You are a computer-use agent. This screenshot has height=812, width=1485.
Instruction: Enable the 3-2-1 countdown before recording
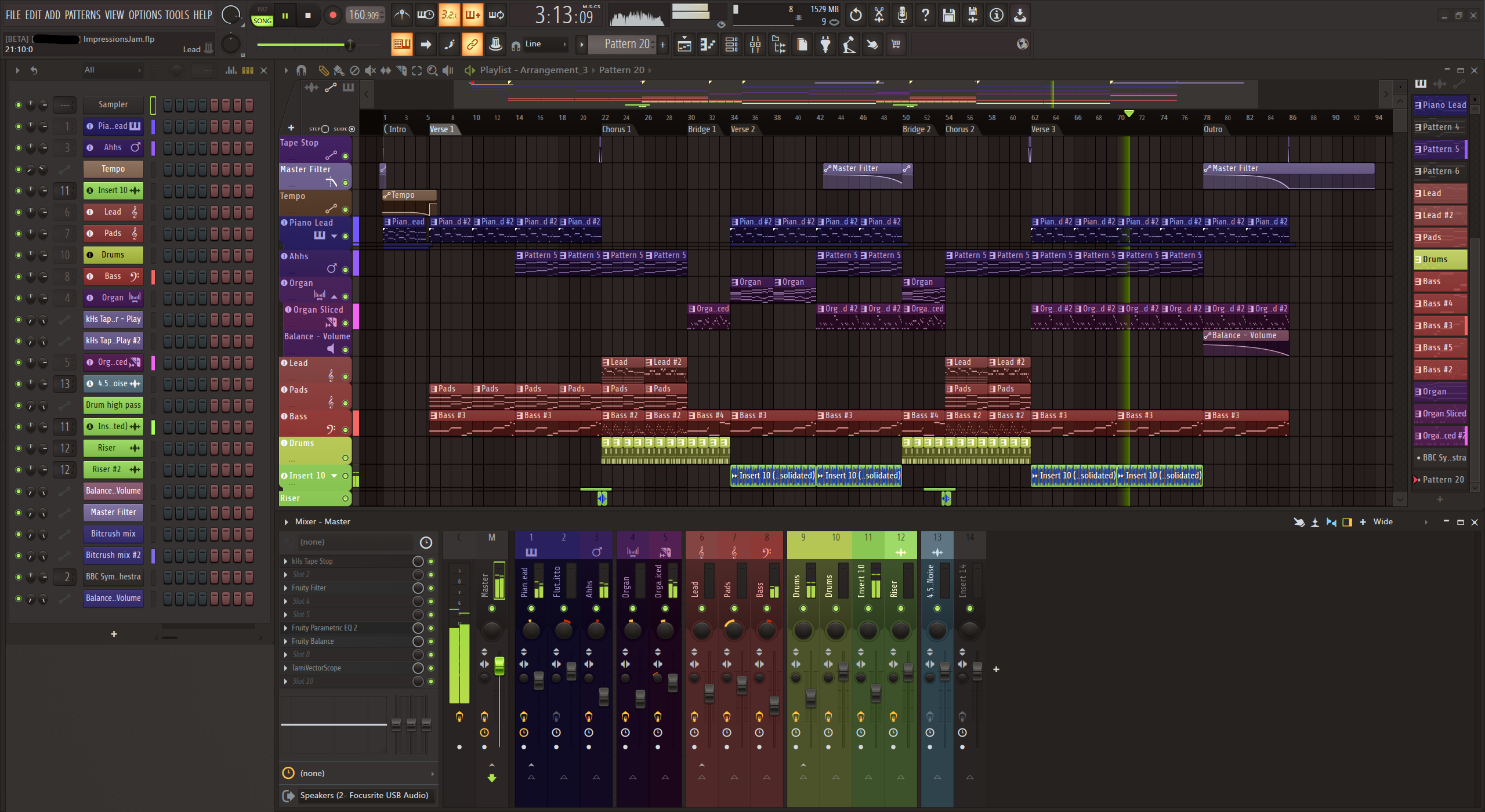[x=449, y=15]
